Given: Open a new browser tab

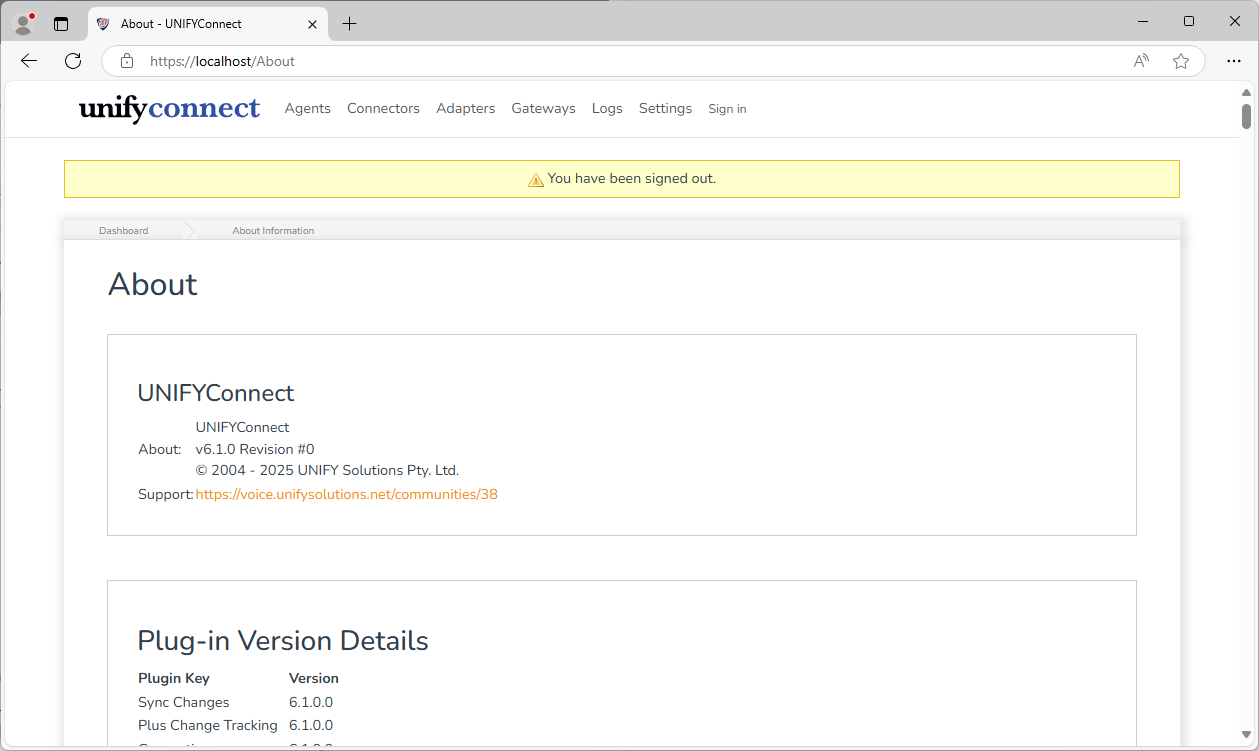Looking at the screenshot, I should point(349,24).
